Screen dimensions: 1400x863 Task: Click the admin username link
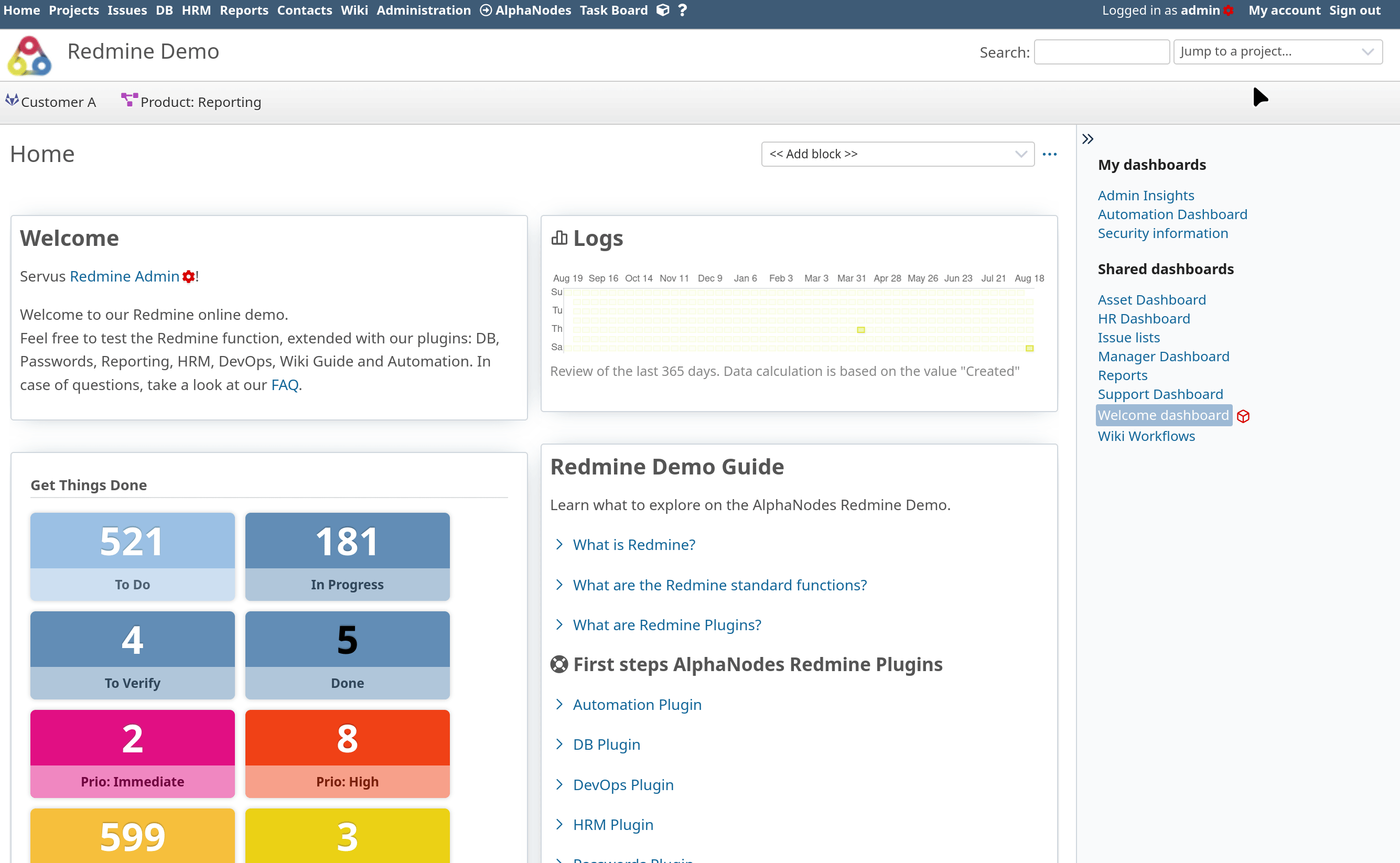click(x=1200, y=10)
